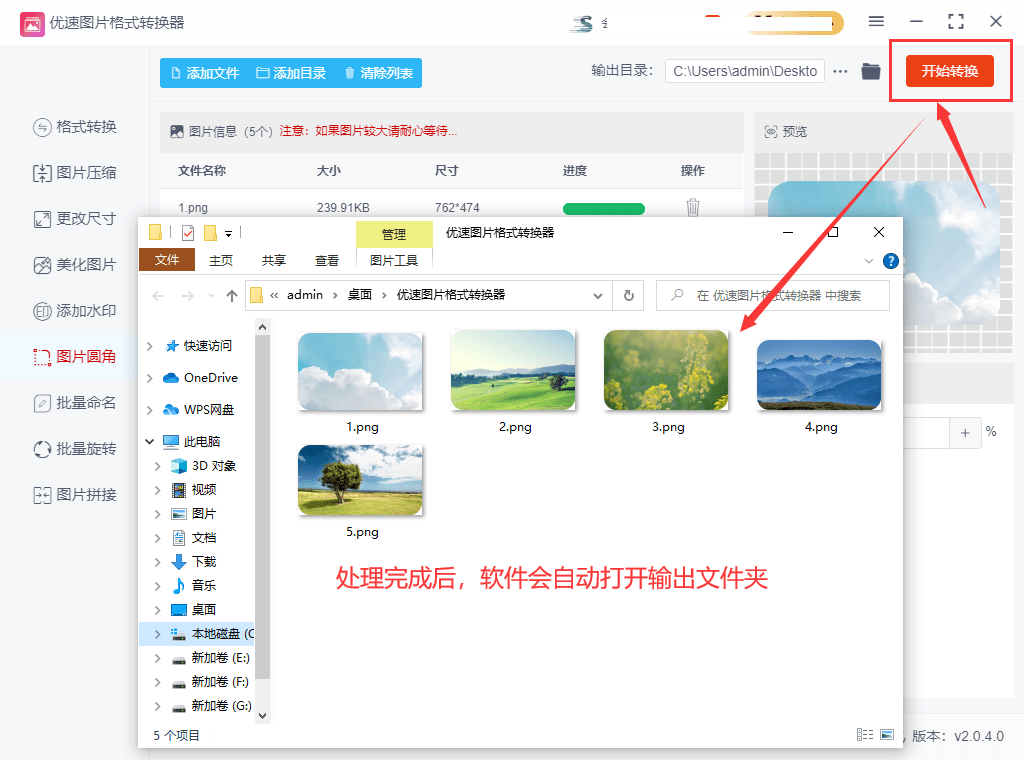Open the 文件 menu in Explorer

pyautogui.click(x=167, y=260)
